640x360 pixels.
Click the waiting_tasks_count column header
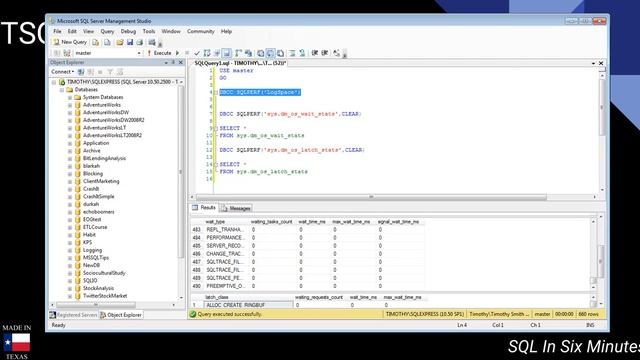point(271,222)
